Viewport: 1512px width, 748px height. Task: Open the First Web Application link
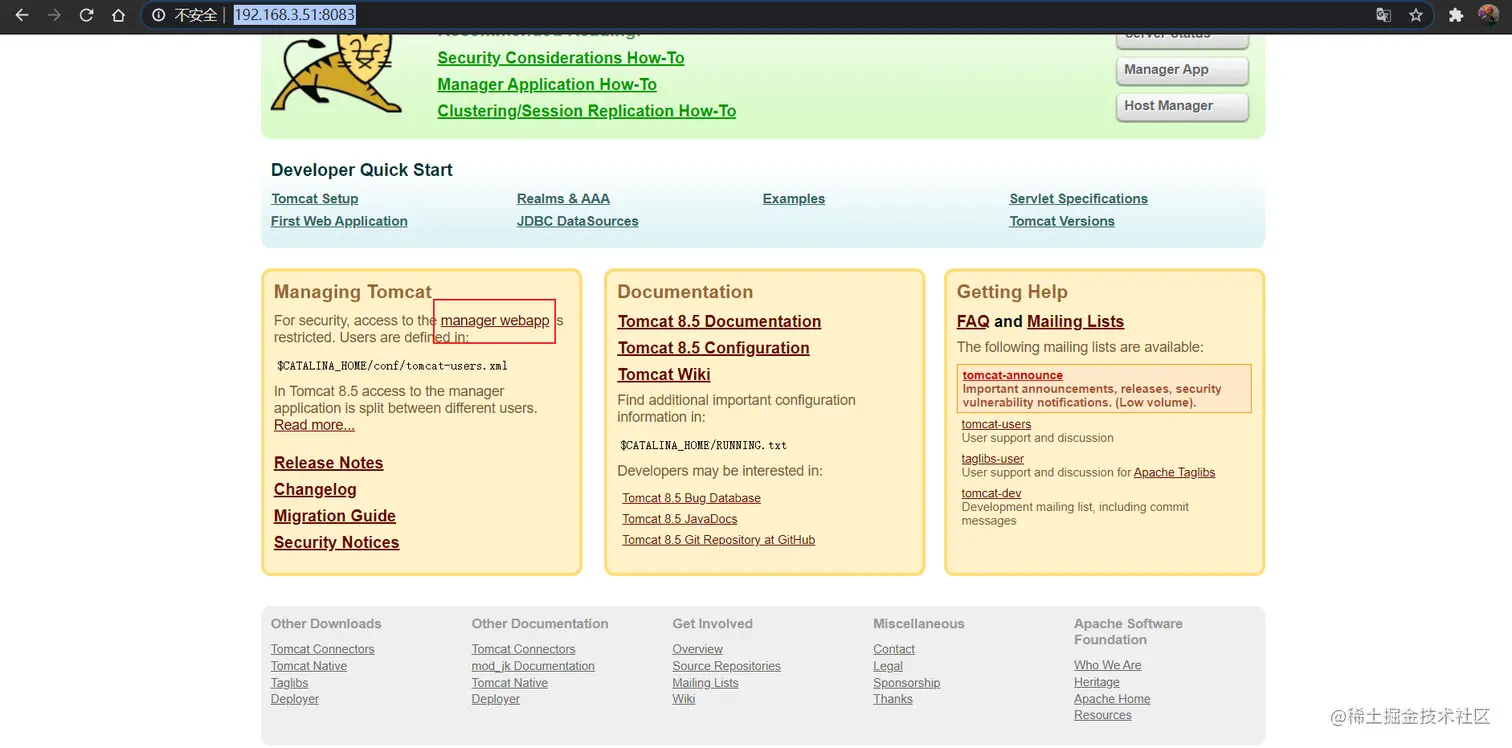339,221
